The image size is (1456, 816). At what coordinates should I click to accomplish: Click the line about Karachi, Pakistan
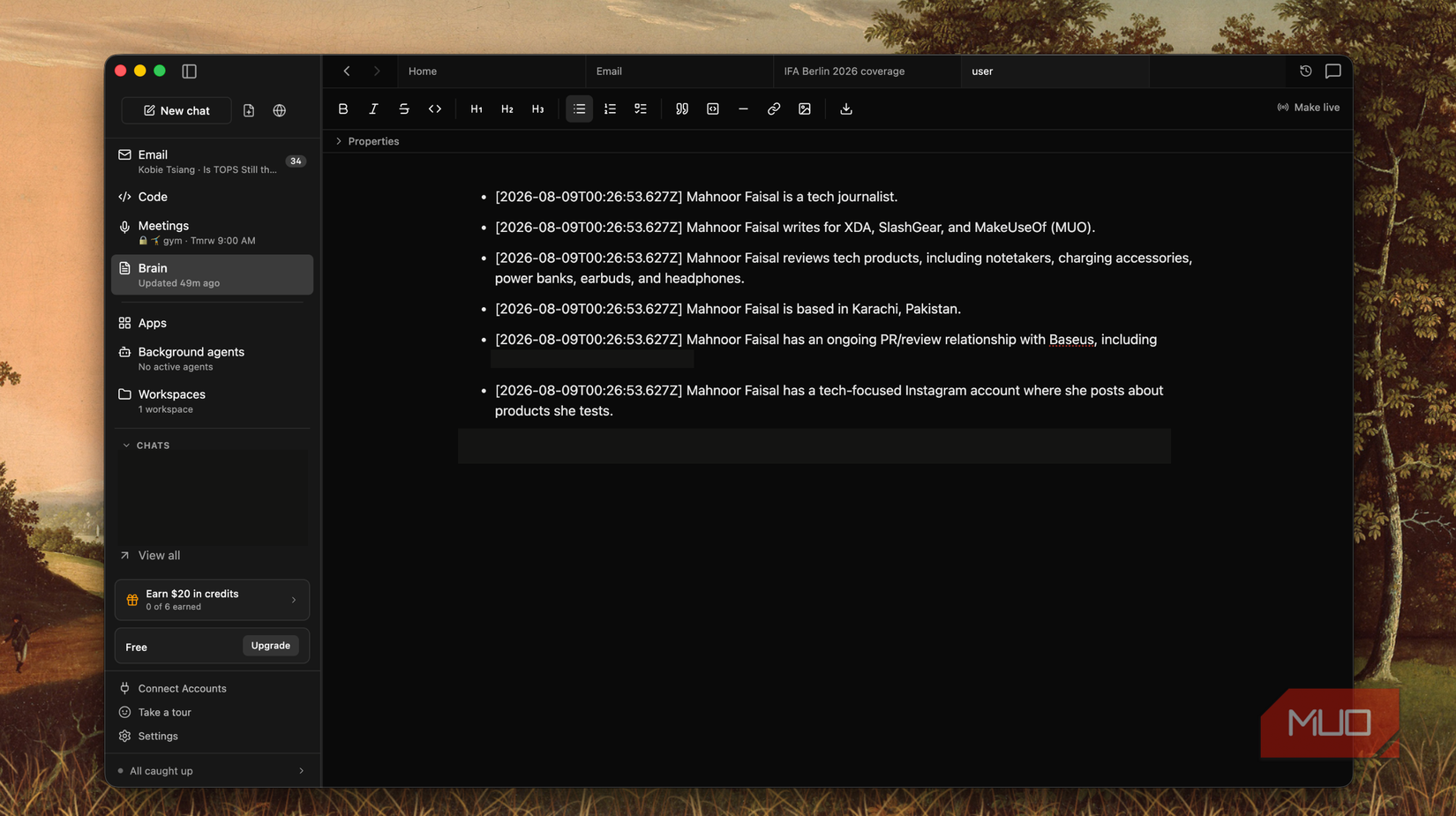[x=728, y=309]
